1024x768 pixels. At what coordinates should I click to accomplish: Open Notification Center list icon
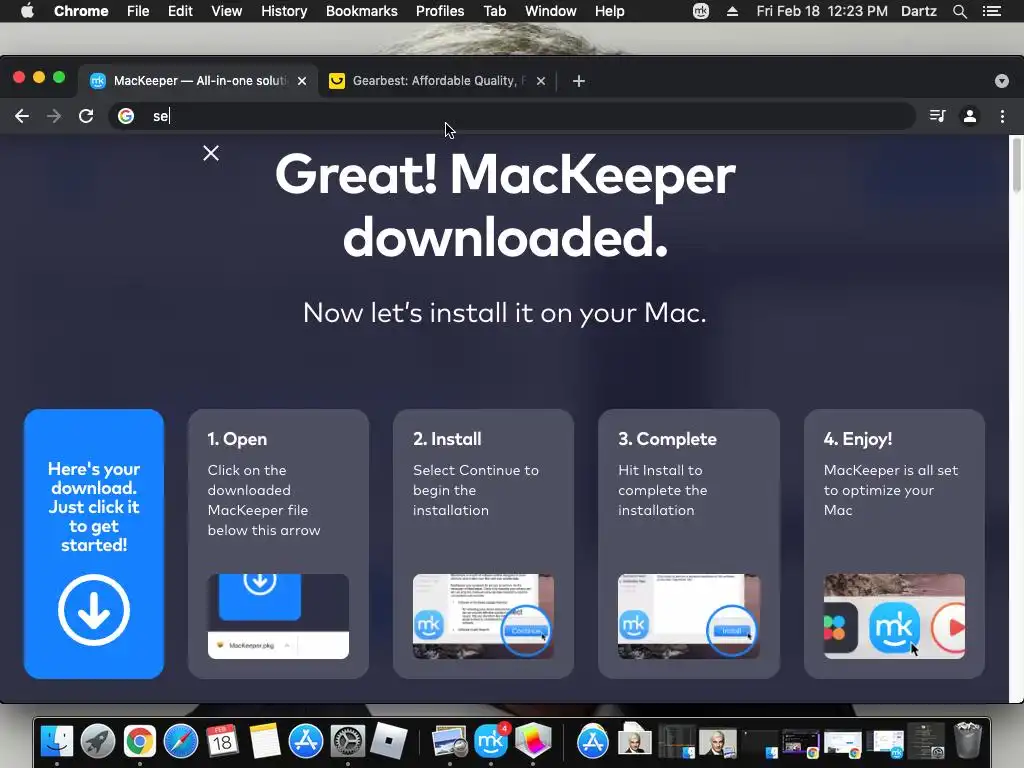click(x=991, y=11)
